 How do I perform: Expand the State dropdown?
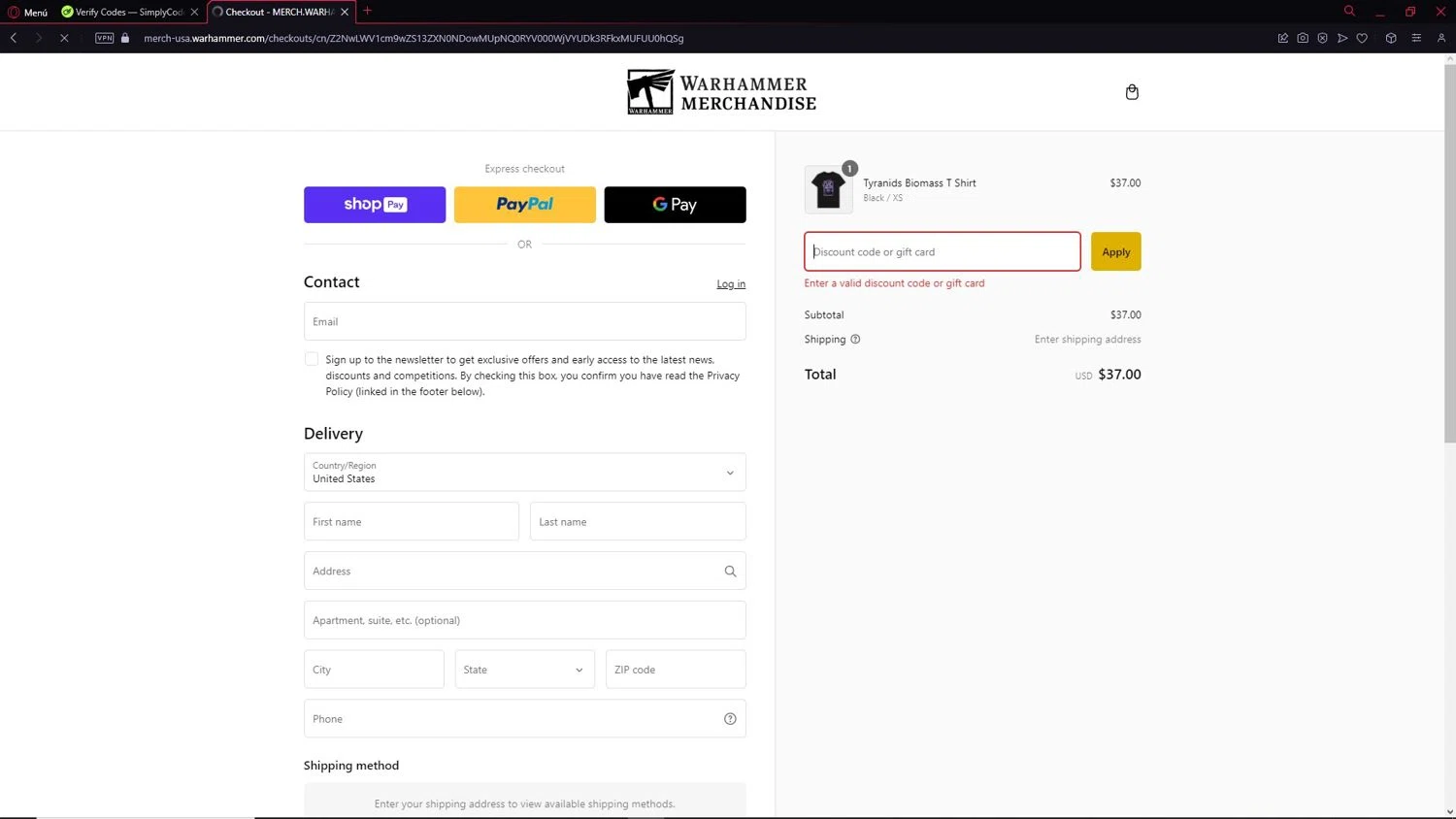(x=525, y=670)
